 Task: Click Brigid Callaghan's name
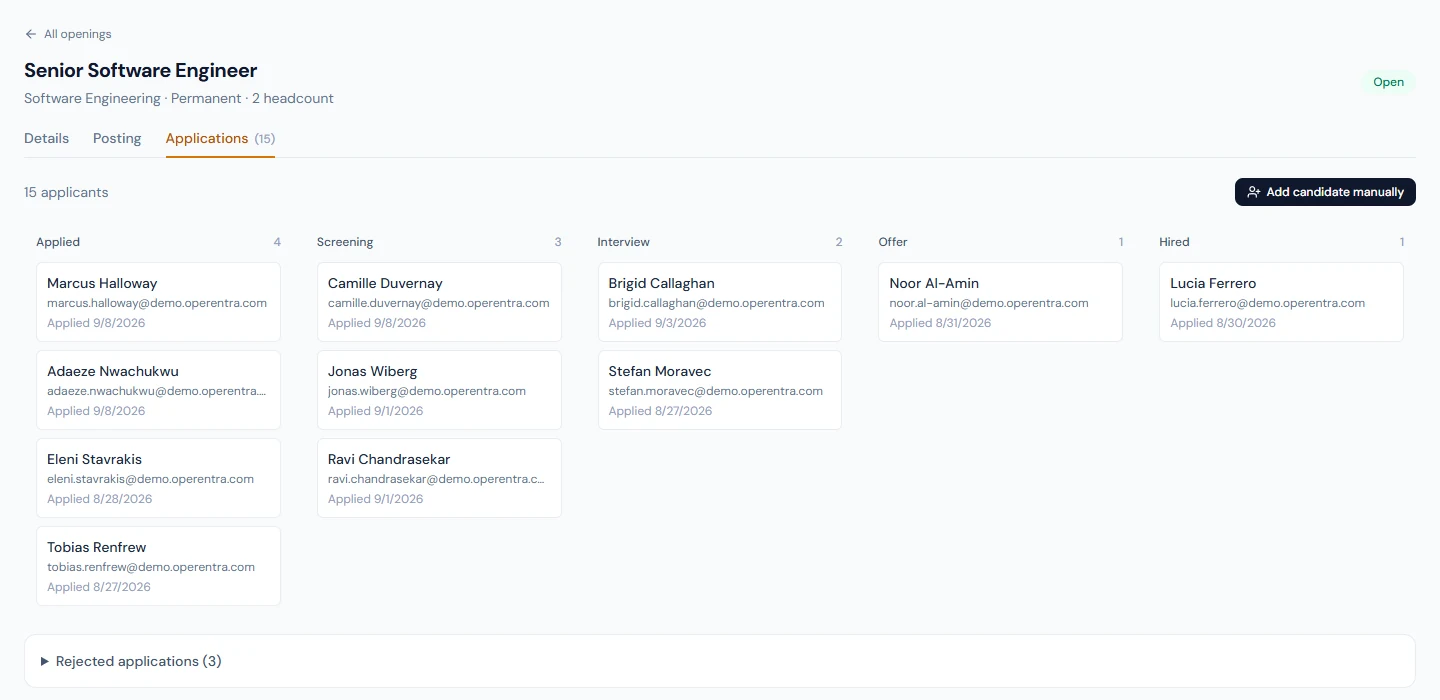(662, 283)
